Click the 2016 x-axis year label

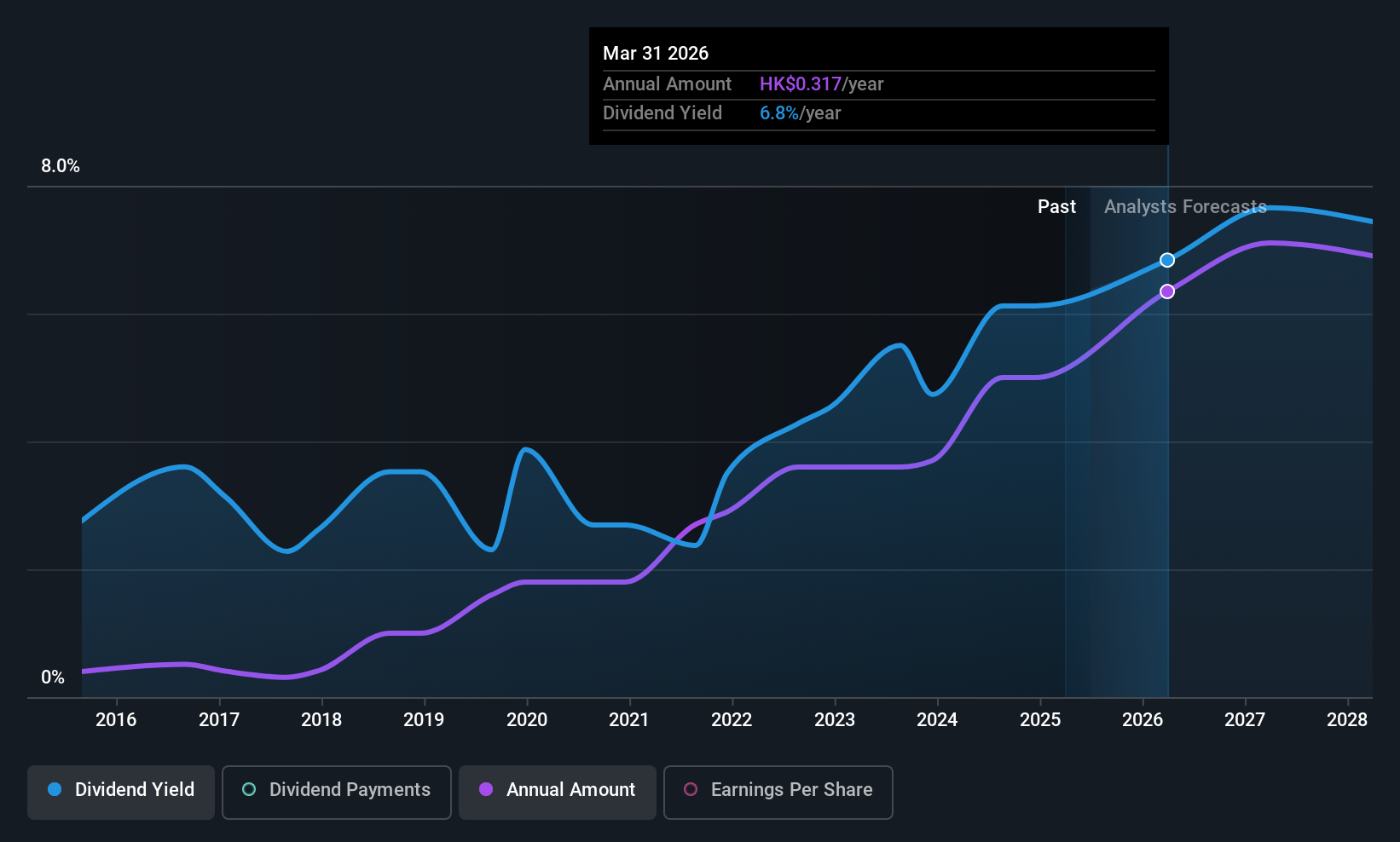pos(116,720)
